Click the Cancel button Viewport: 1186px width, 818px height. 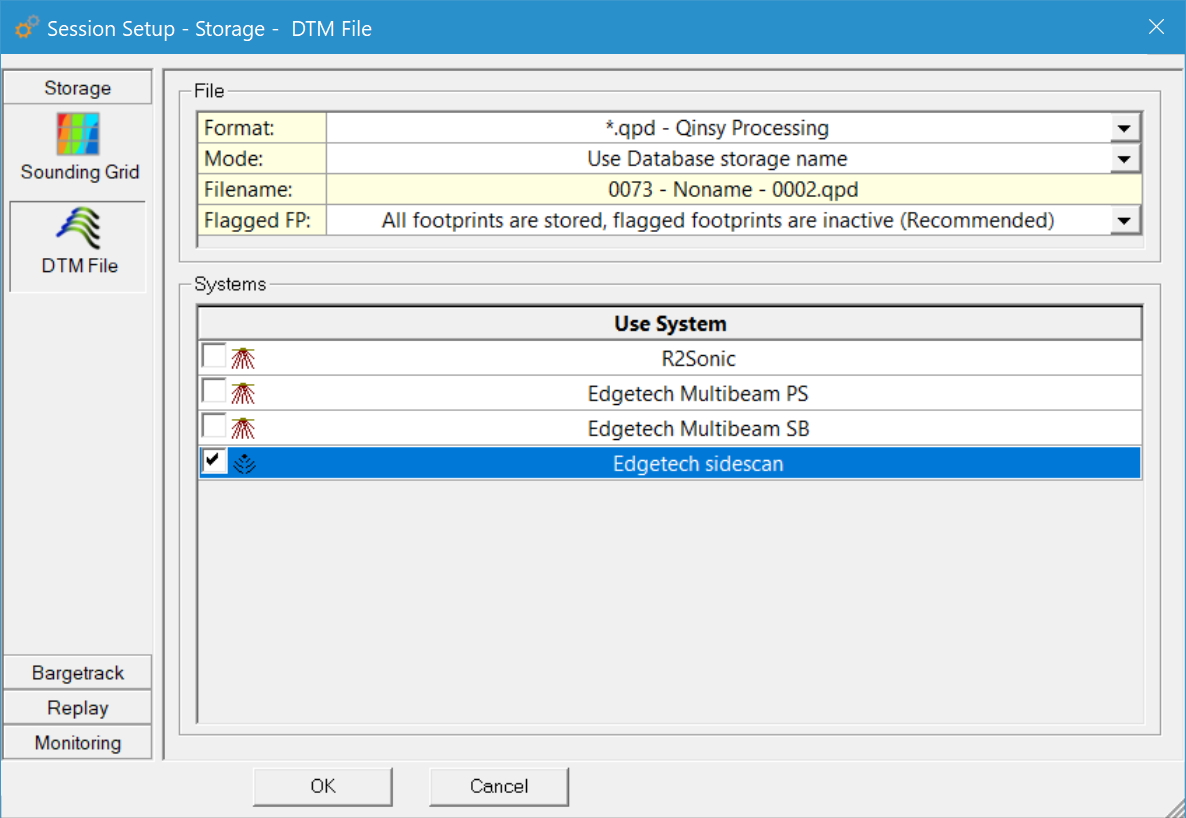[499, 786]
